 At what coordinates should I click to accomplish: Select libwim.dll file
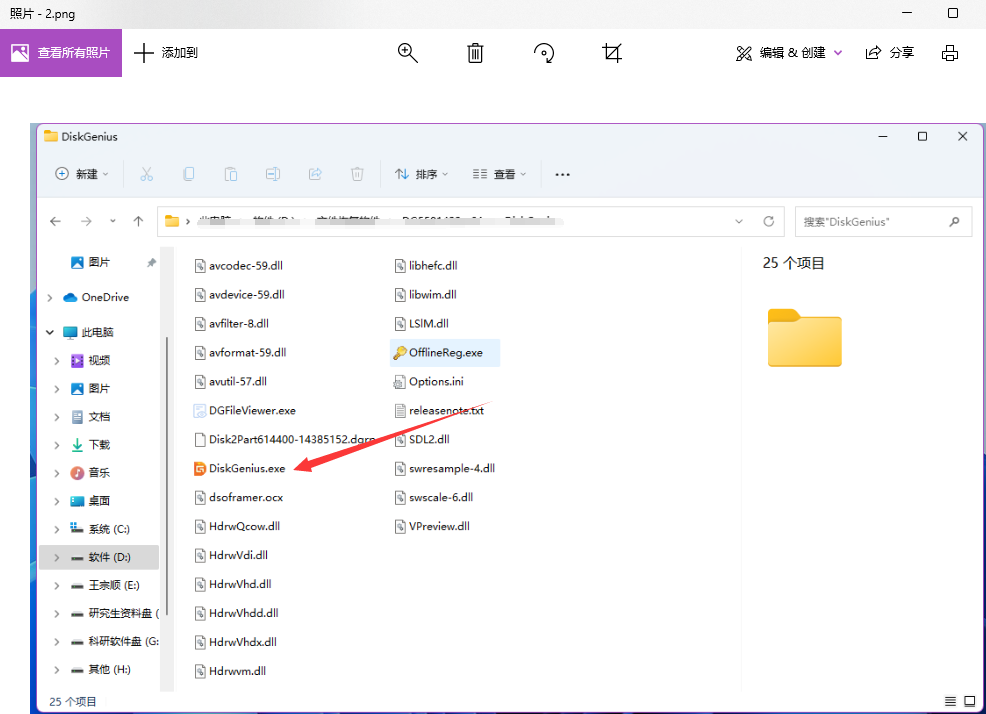(x=424, y=294)
